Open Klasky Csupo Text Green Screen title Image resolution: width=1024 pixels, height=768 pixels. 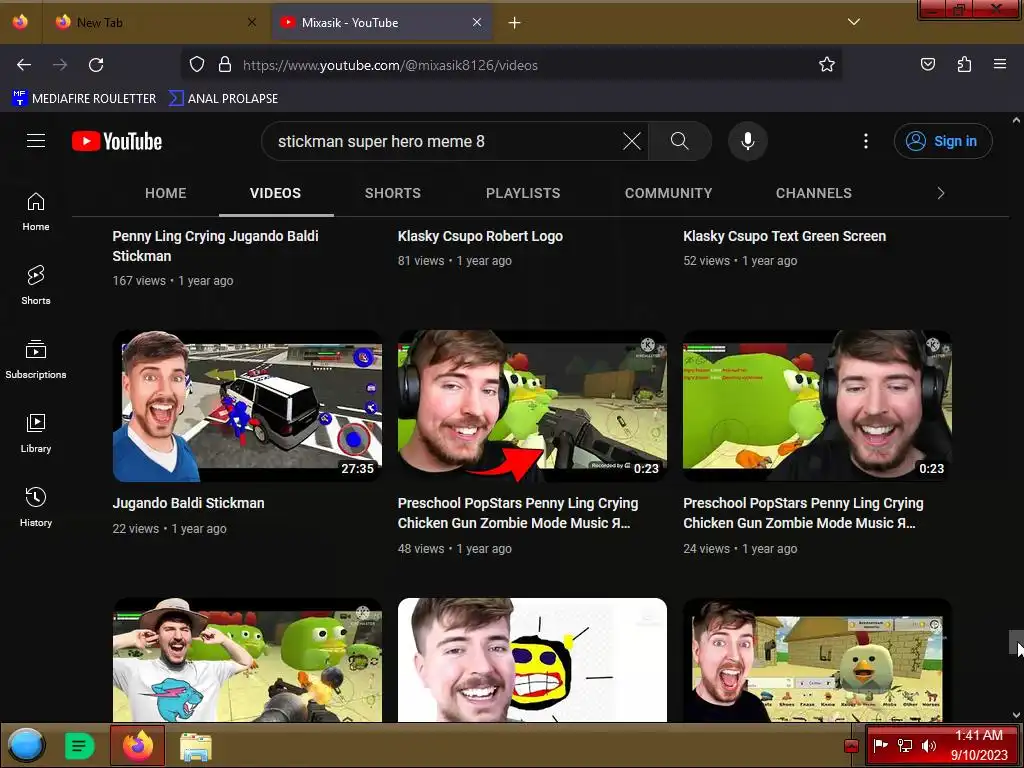(784, 236)
